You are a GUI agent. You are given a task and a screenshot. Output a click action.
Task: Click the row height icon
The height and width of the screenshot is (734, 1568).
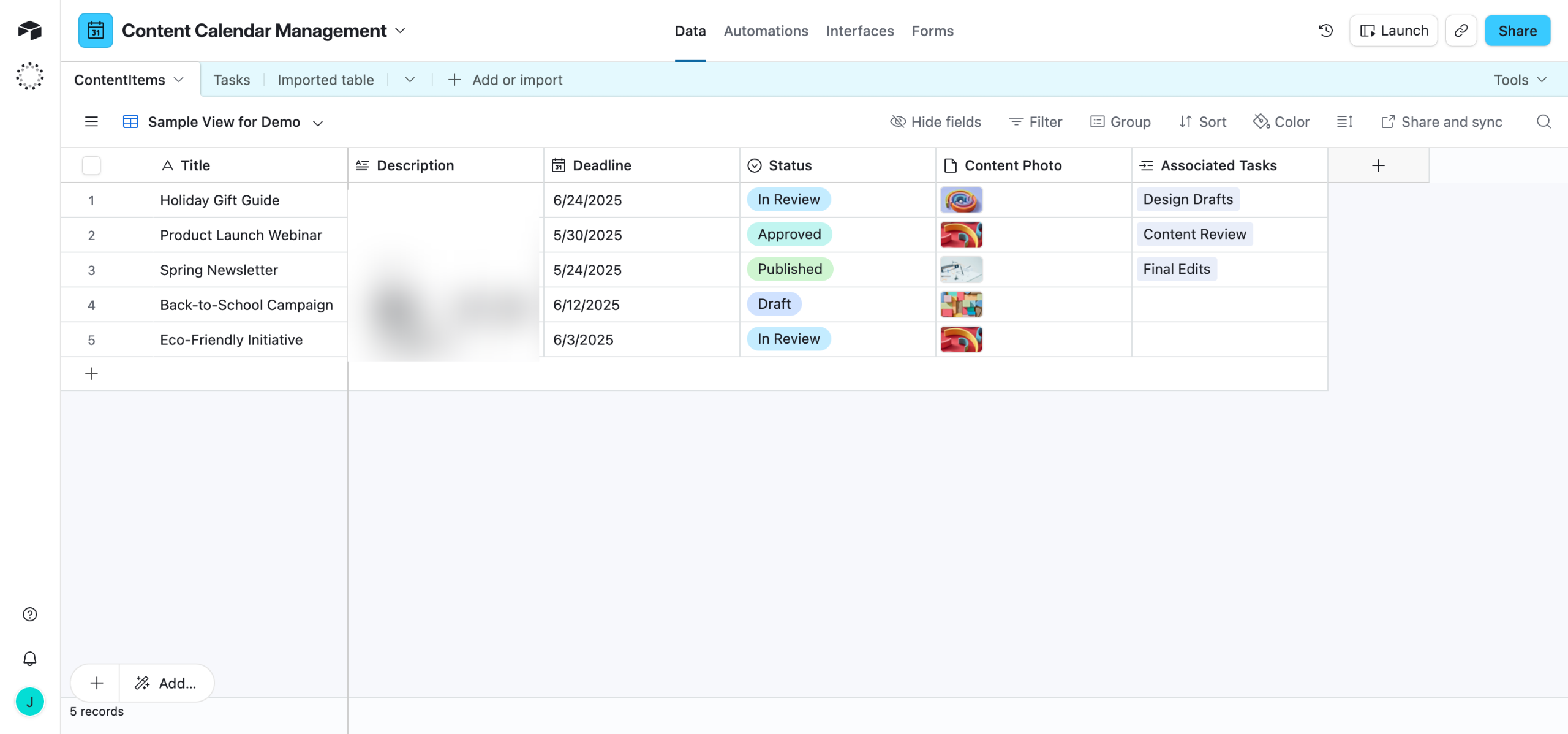click(x=1344, y=122)
